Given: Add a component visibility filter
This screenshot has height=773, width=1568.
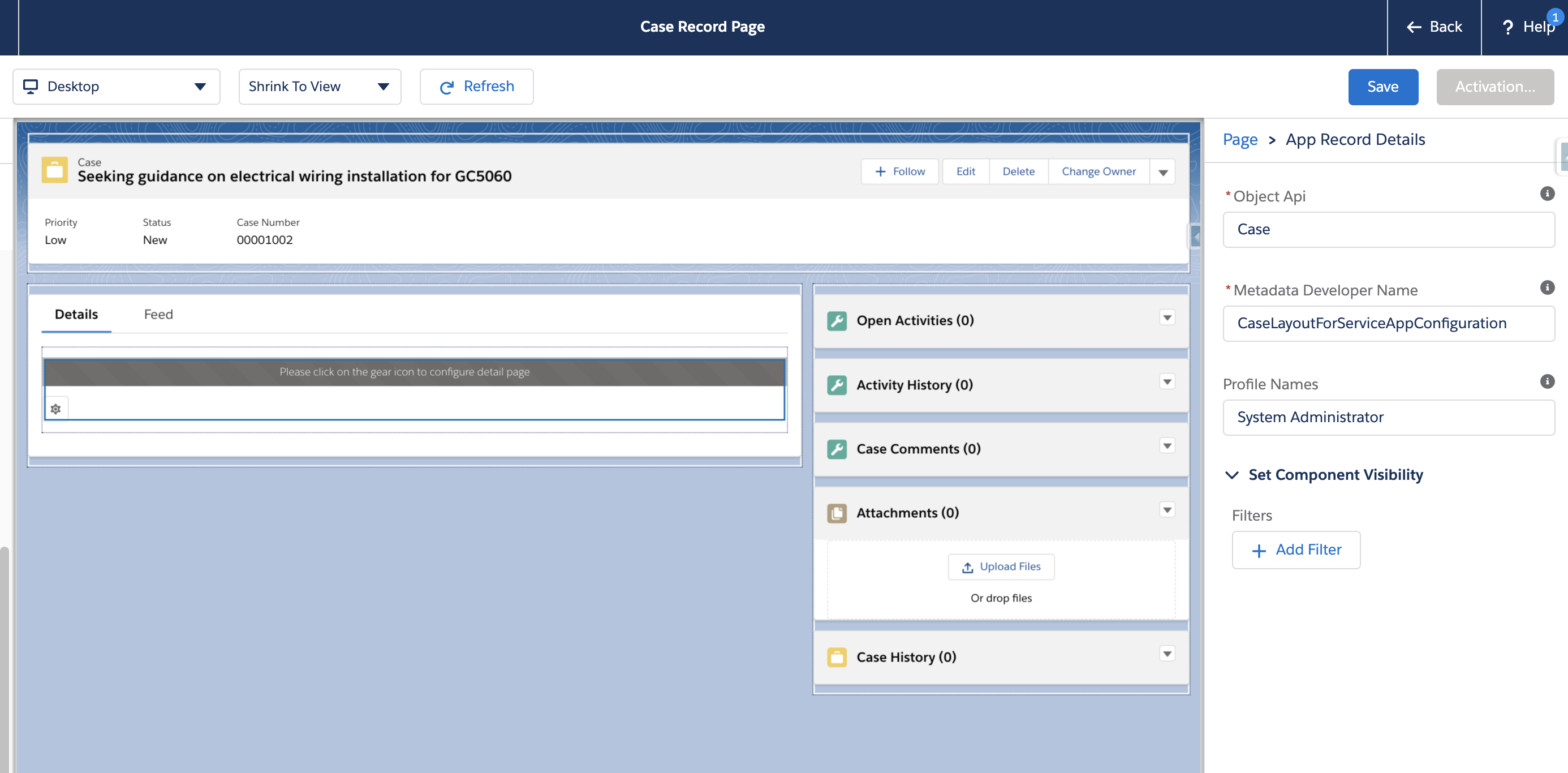Looking at the screenshot, I should click(1296, 549).
